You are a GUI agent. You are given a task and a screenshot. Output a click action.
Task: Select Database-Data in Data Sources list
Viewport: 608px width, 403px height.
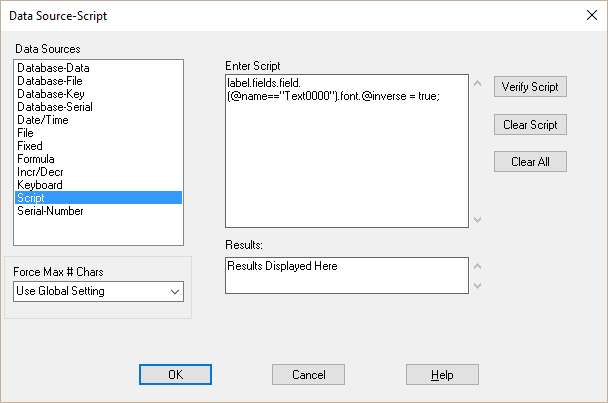[x=98, y=68]
